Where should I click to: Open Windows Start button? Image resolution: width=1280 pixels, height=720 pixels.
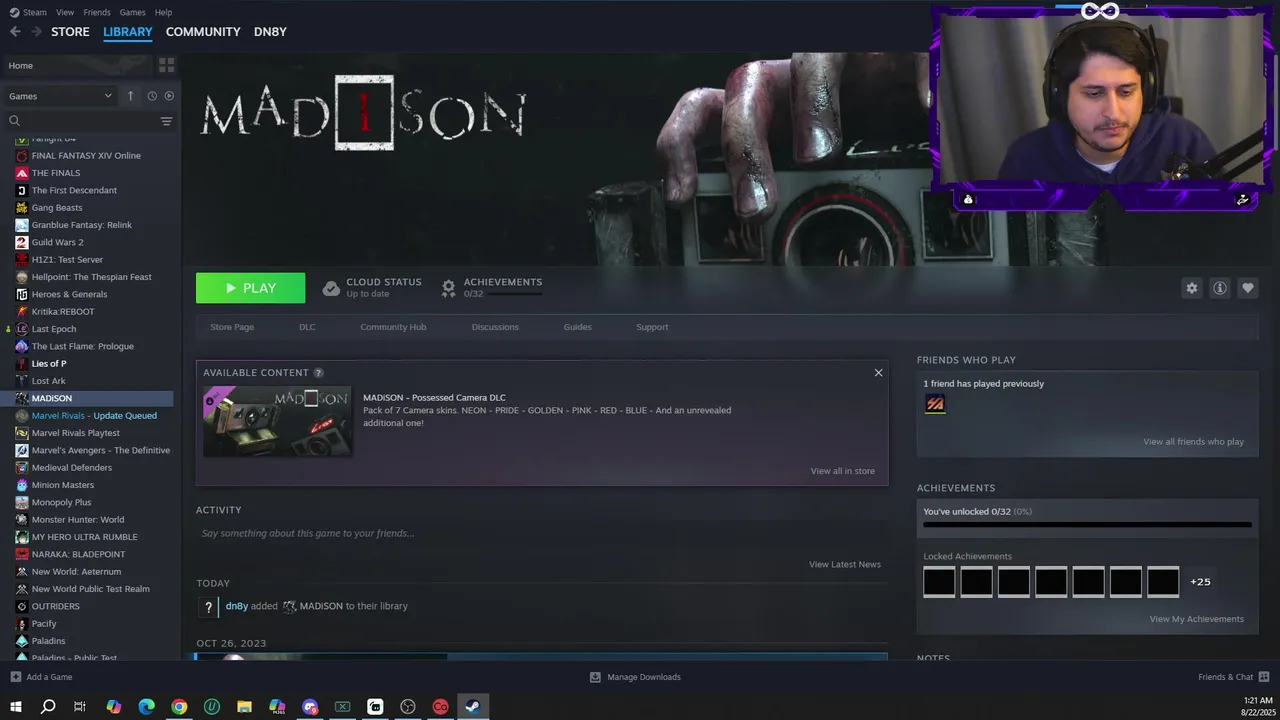tap(16, 707)
